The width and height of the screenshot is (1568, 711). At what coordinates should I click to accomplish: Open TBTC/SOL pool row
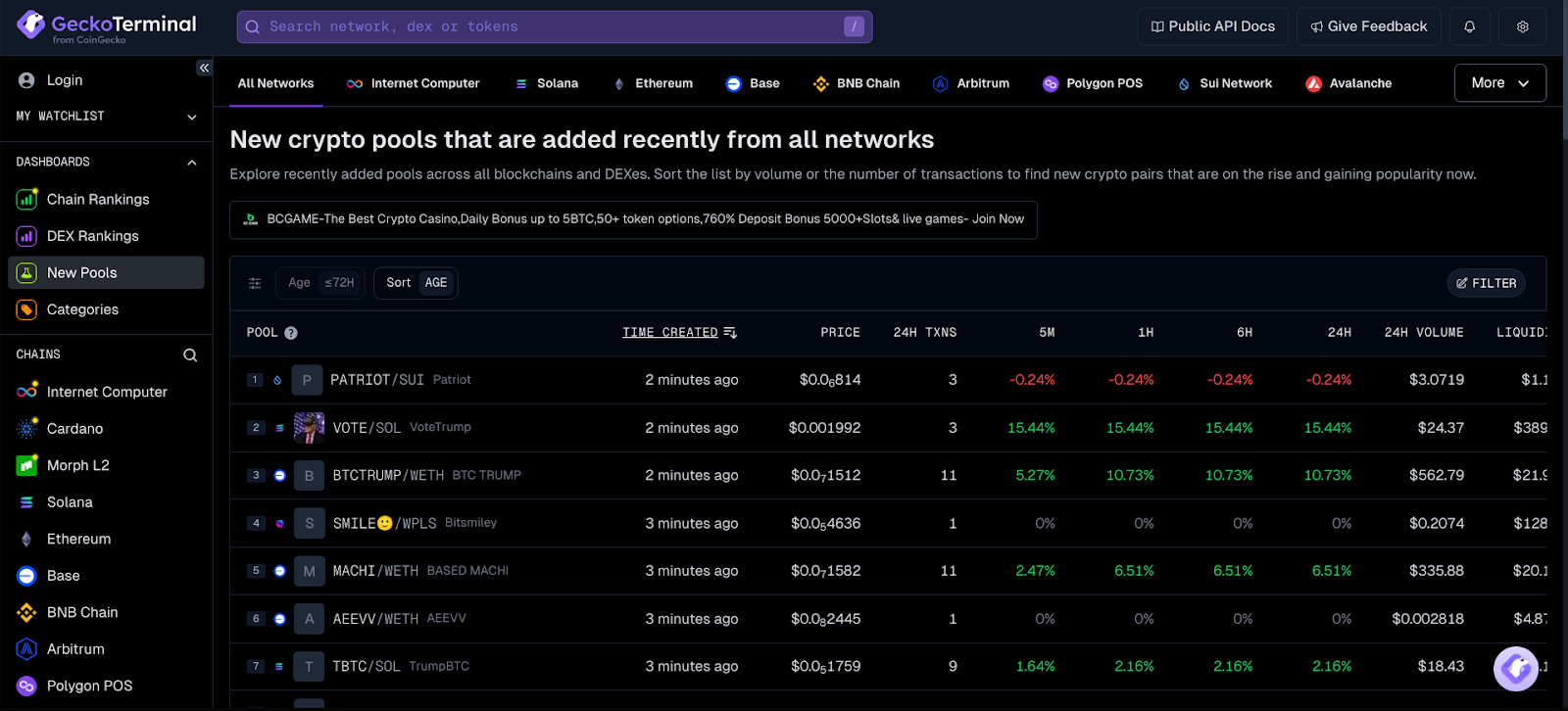pos(888,666)
